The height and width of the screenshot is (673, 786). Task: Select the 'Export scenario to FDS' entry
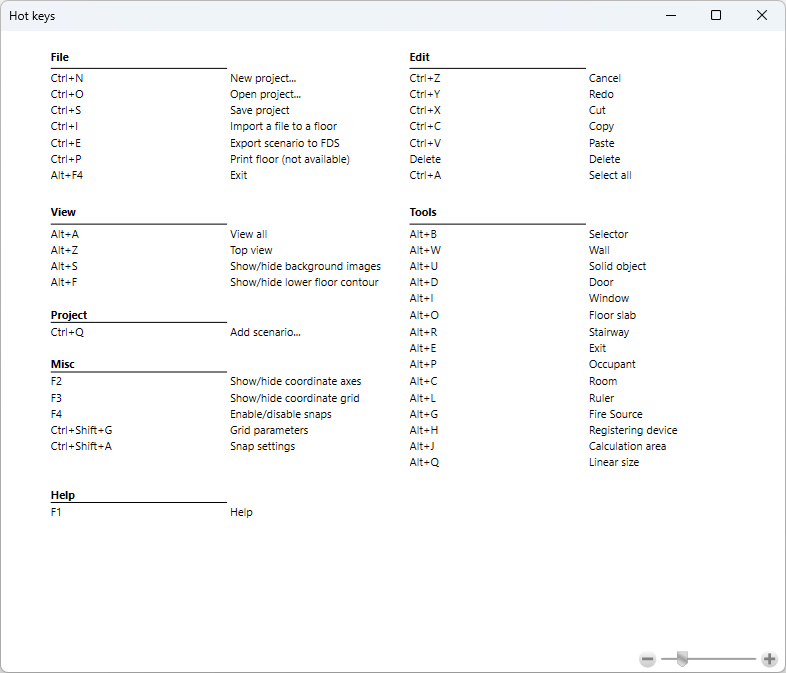click(284, 143)
